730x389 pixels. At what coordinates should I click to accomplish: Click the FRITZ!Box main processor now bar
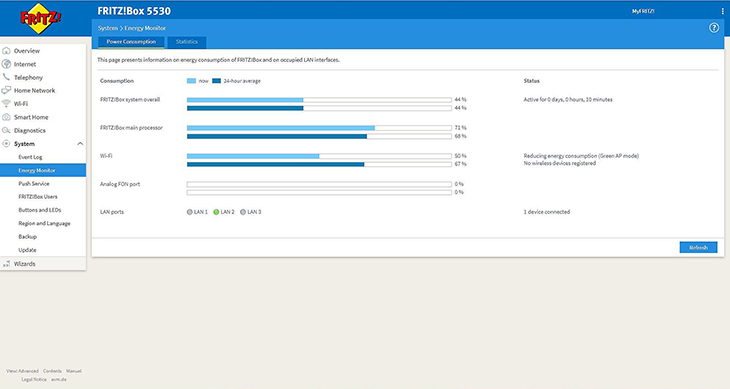(x=319, y=128)
